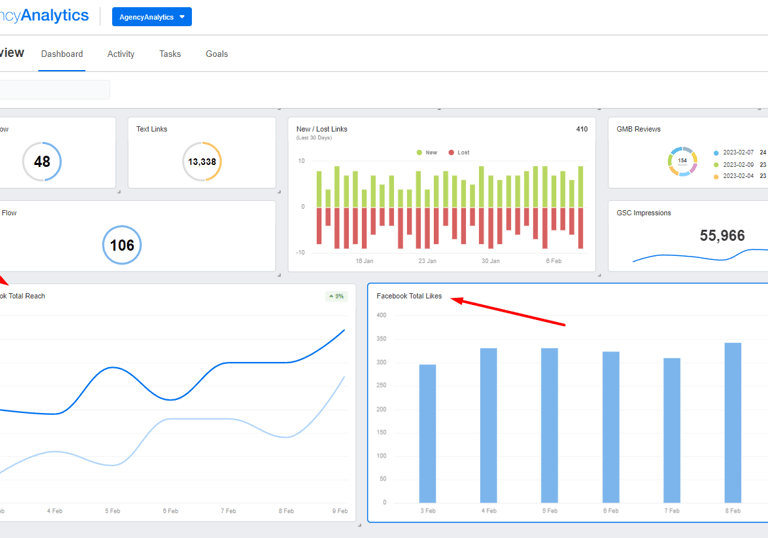Select the Goals tab
Screen dimensions: 768x538
[x=216, y=54]
